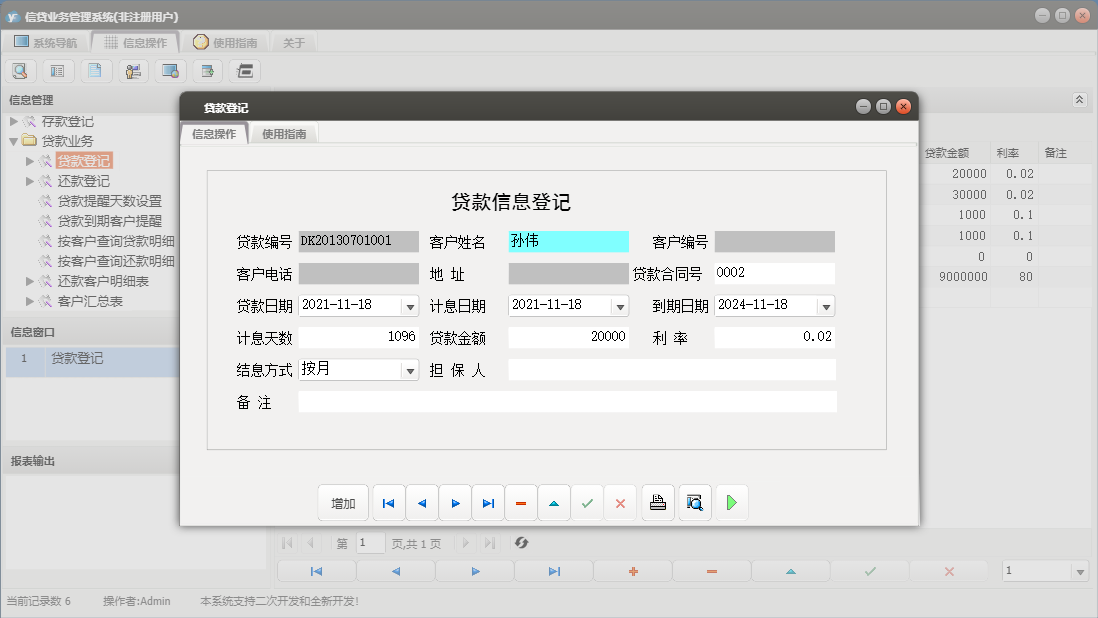Open the user management toolbar icon
1098x618 pixels.
(x=132, y=70)
